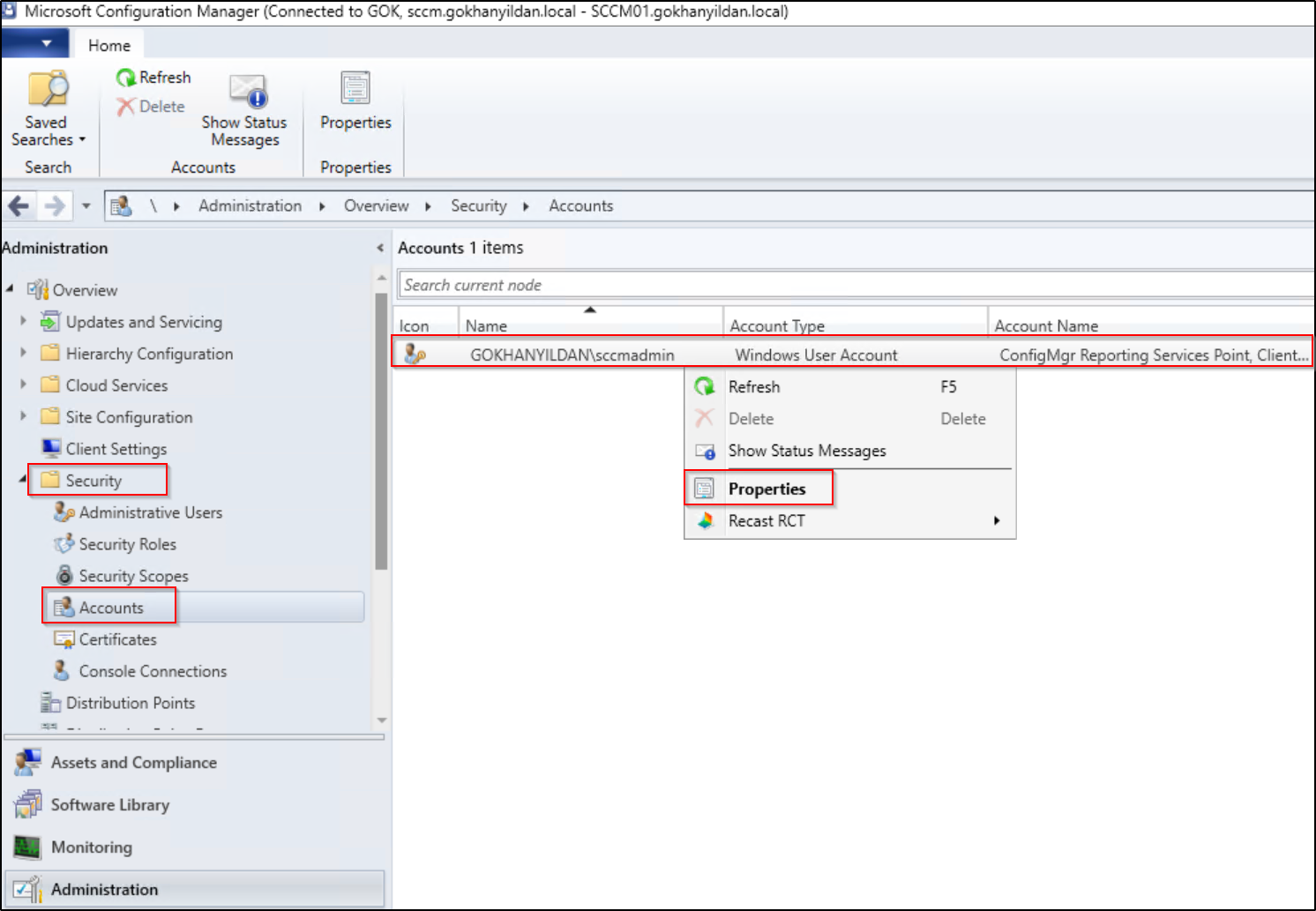Click the Windows User Account cell

point(816,355)
